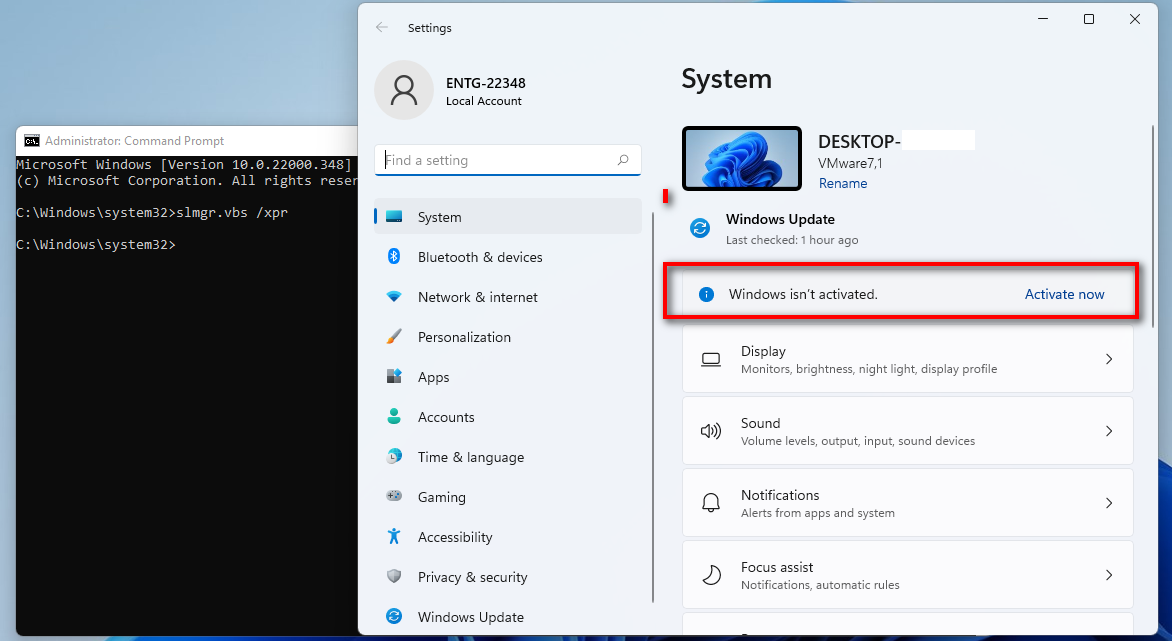Viewport: 1172px width, 641px height.
Task: Click the Accounts person icon in sidebar
Action: 394,416
